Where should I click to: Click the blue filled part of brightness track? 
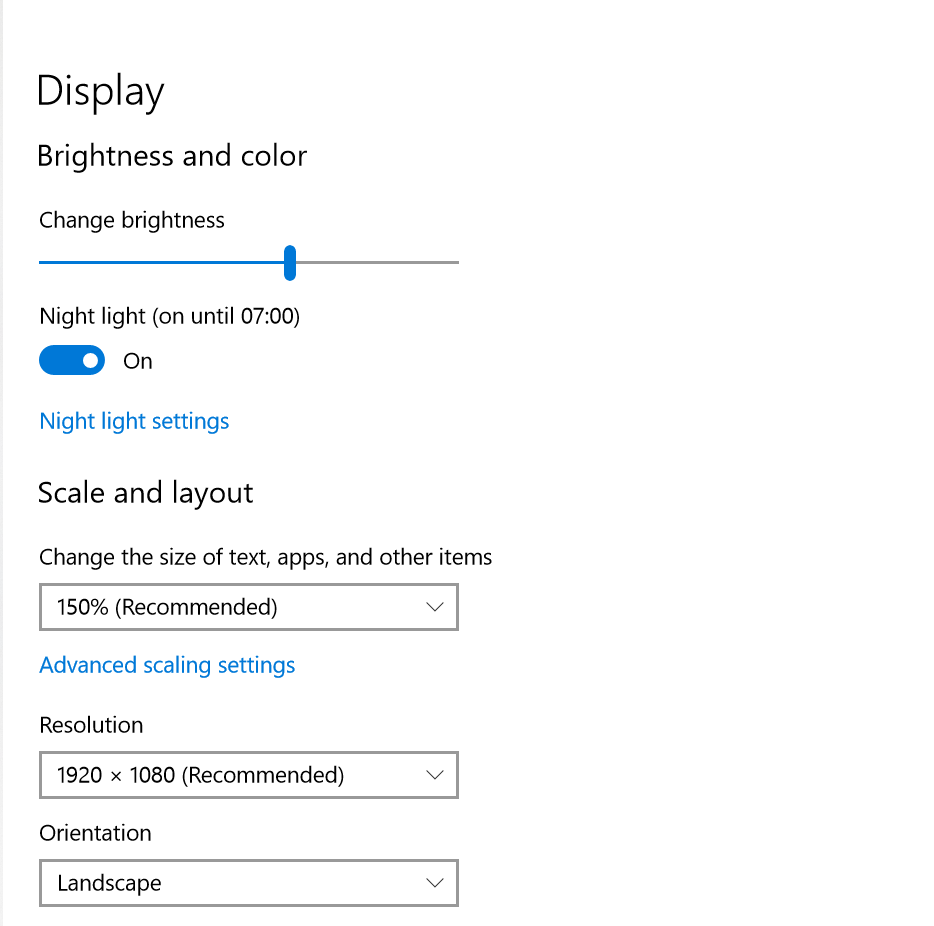tap(161, 263)
